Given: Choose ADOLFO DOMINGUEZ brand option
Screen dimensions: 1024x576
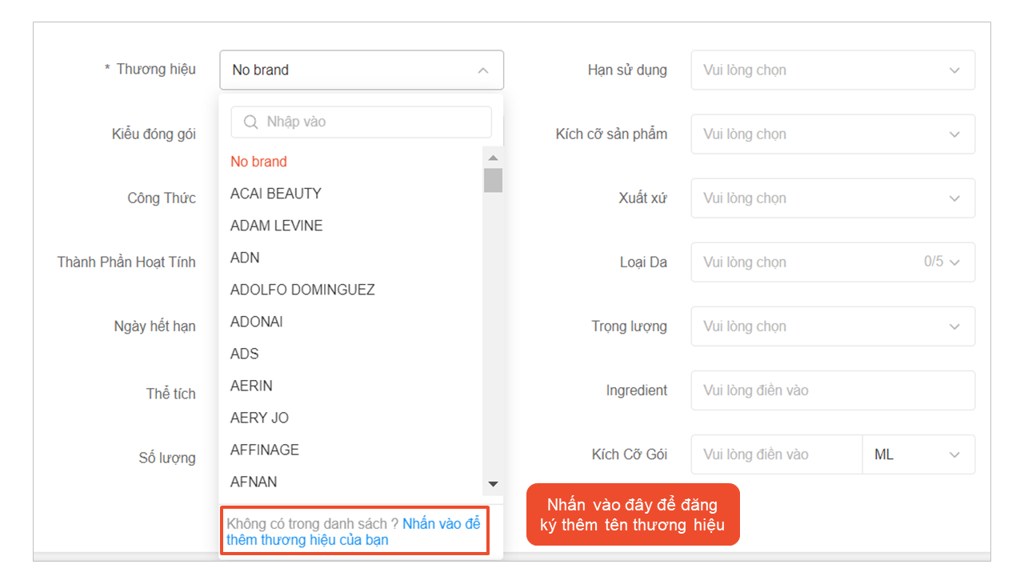Looking at the screenshot, I should (x=302, y=289).
